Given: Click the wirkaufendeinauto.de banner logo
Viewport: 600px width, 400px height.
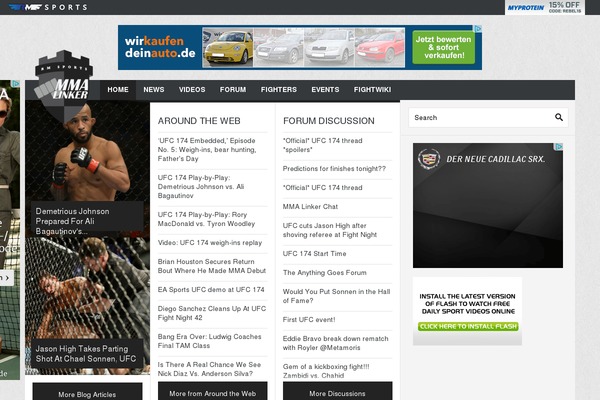Looking at the screenshot, I should 160,47.
